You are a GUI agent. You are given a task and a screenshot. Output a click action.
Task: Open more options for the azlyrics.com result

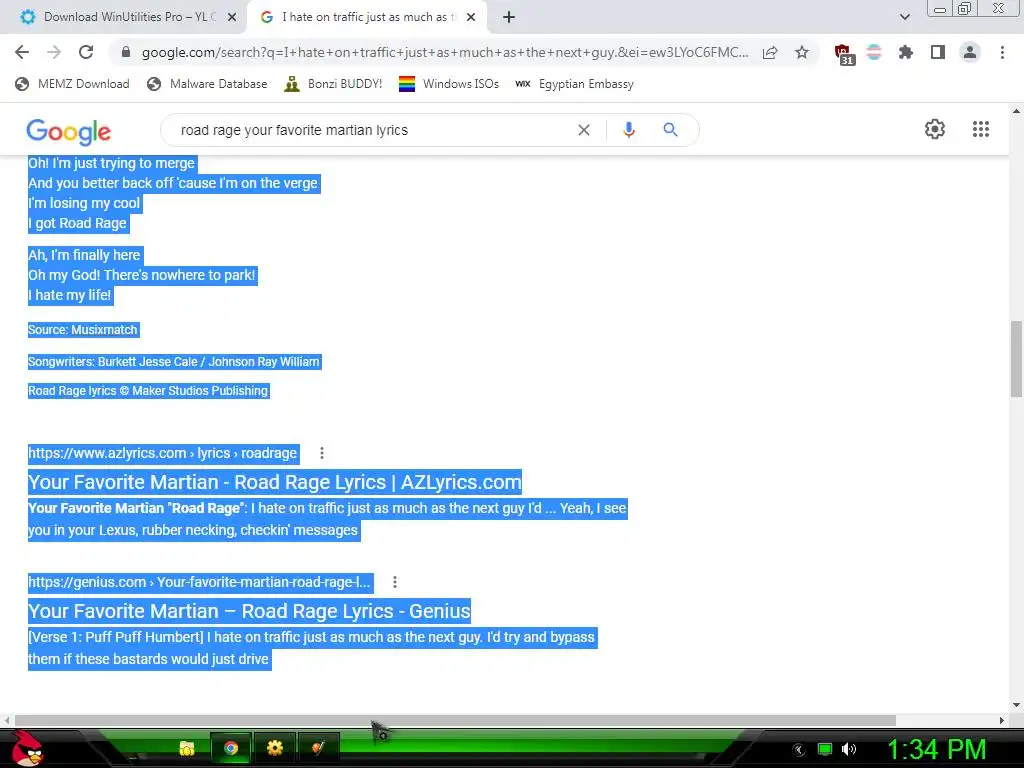point(322,453)
